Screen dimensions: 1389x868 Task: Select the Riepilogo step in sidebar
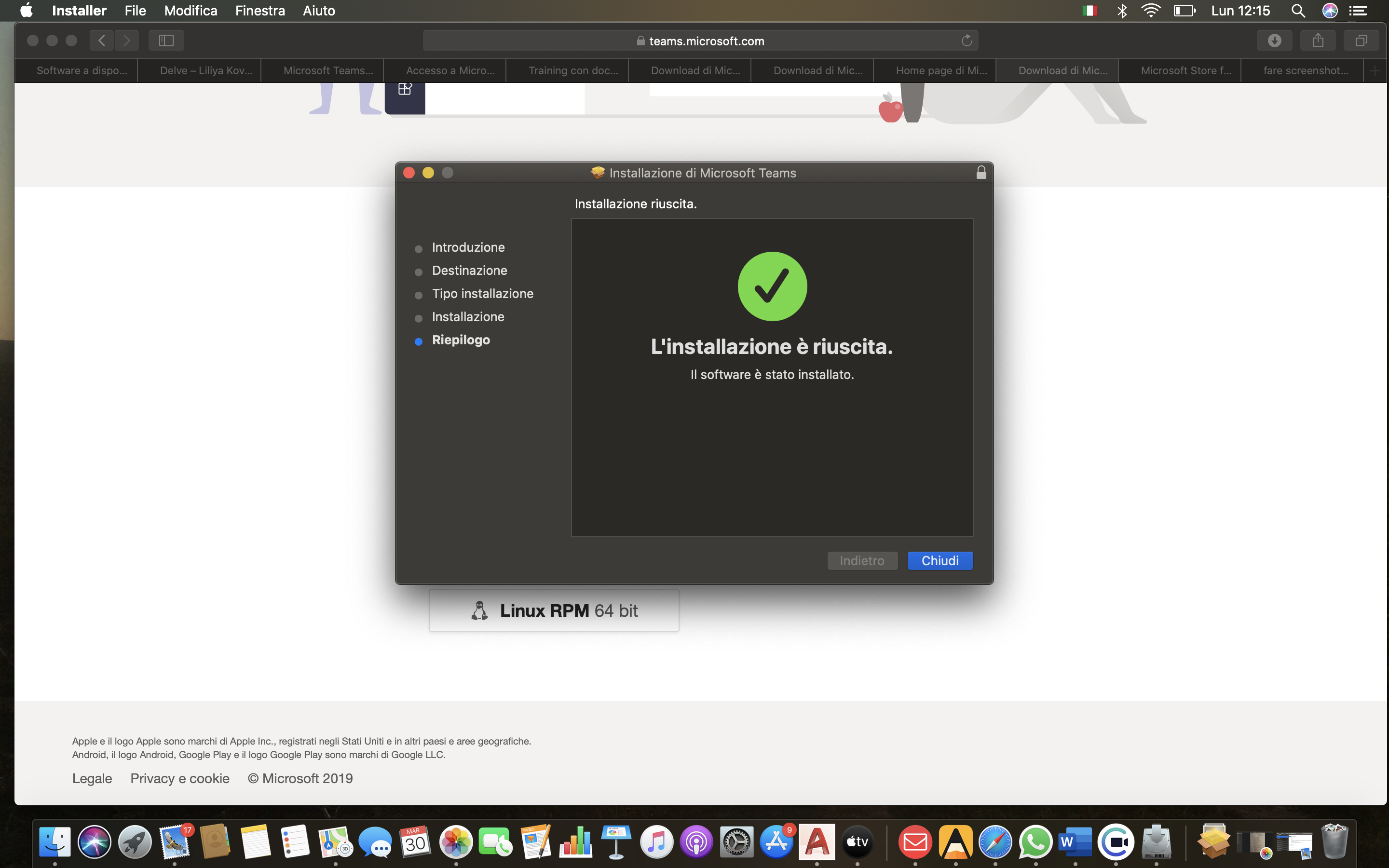(460, 340)
